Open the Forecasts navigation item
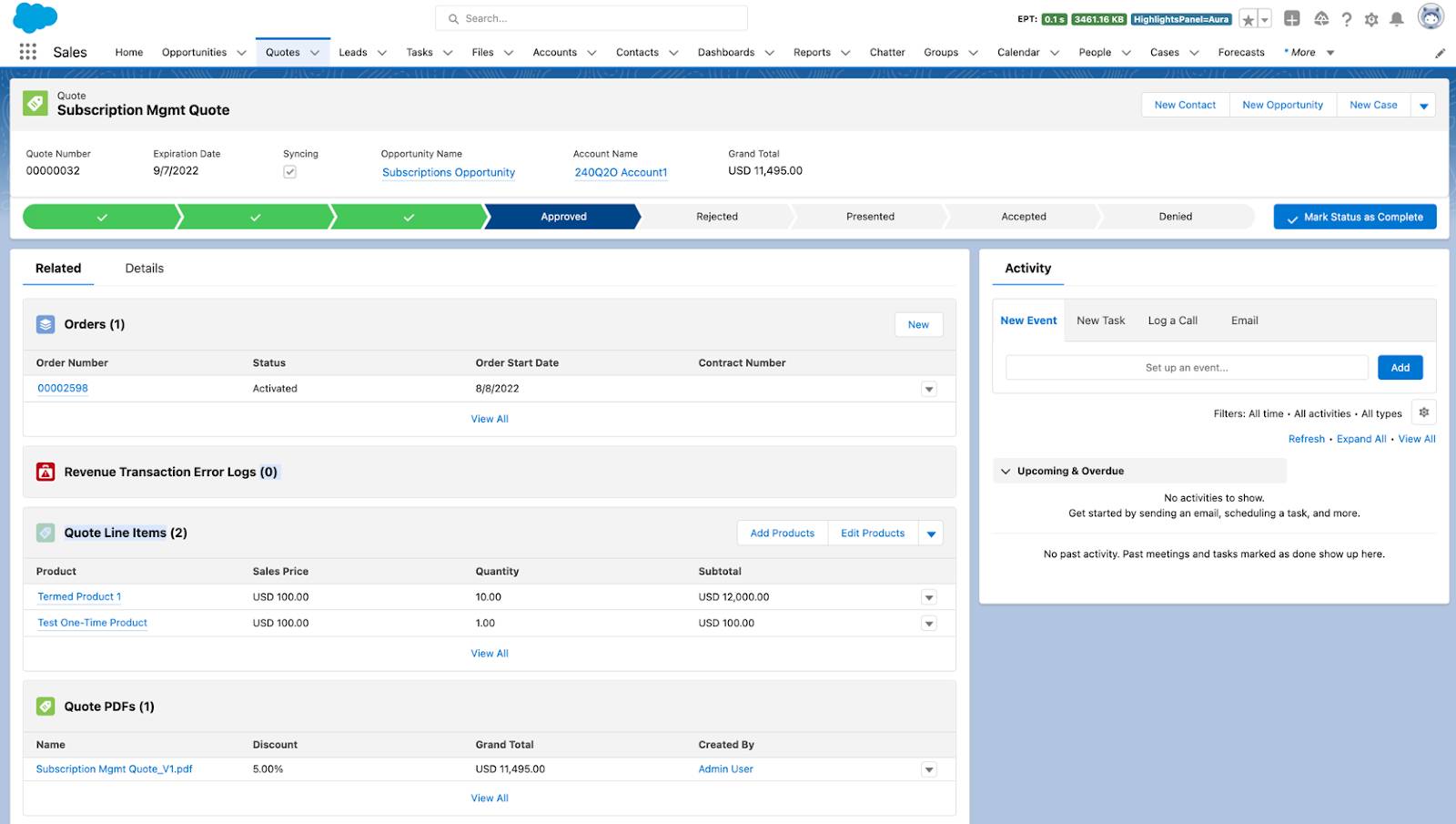The image size is (1456, 824). click(1241, 52)
